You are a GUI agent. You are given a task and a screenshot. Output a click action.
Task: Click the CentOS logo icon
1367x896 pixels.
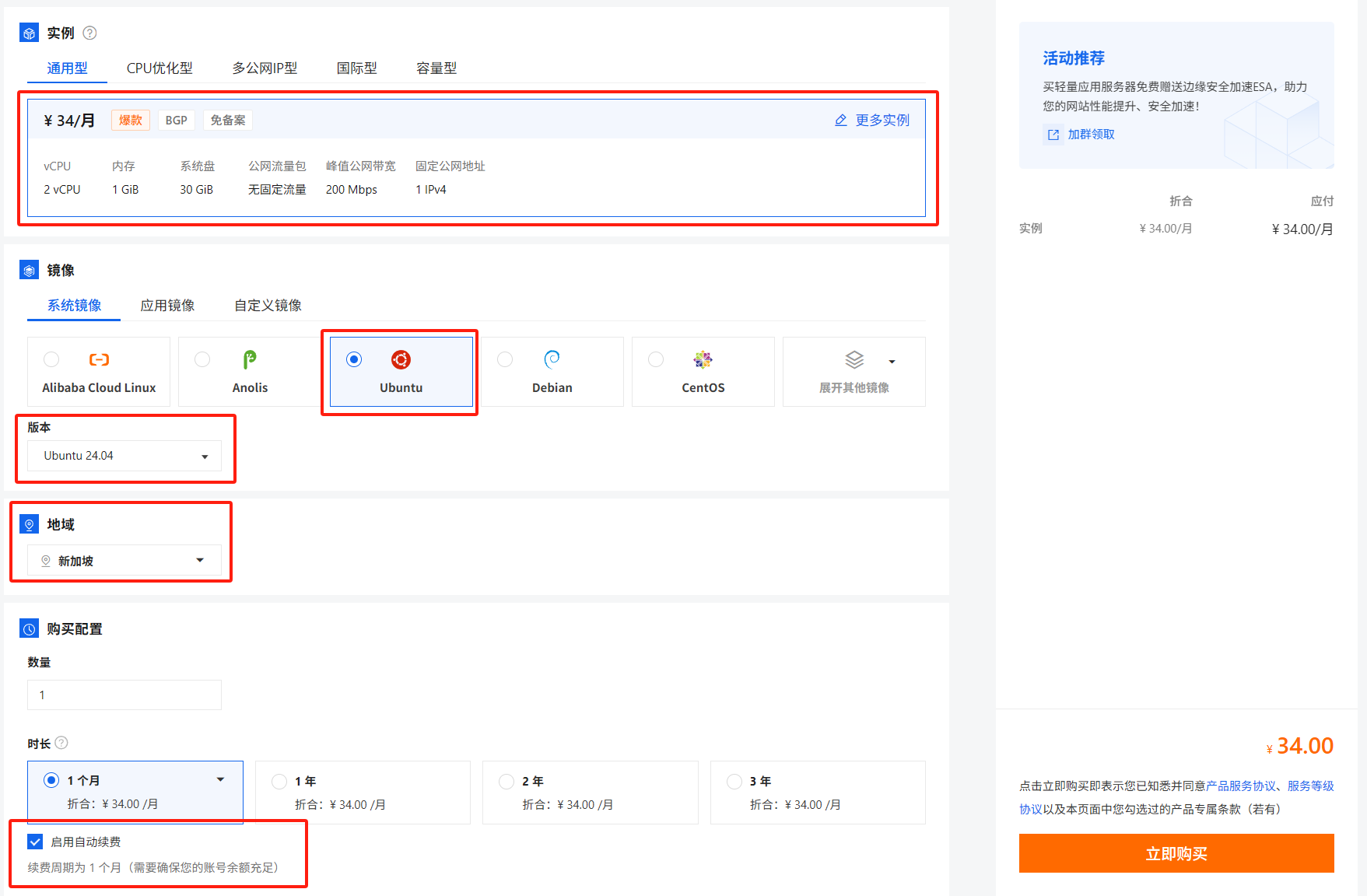click(703, 359)
